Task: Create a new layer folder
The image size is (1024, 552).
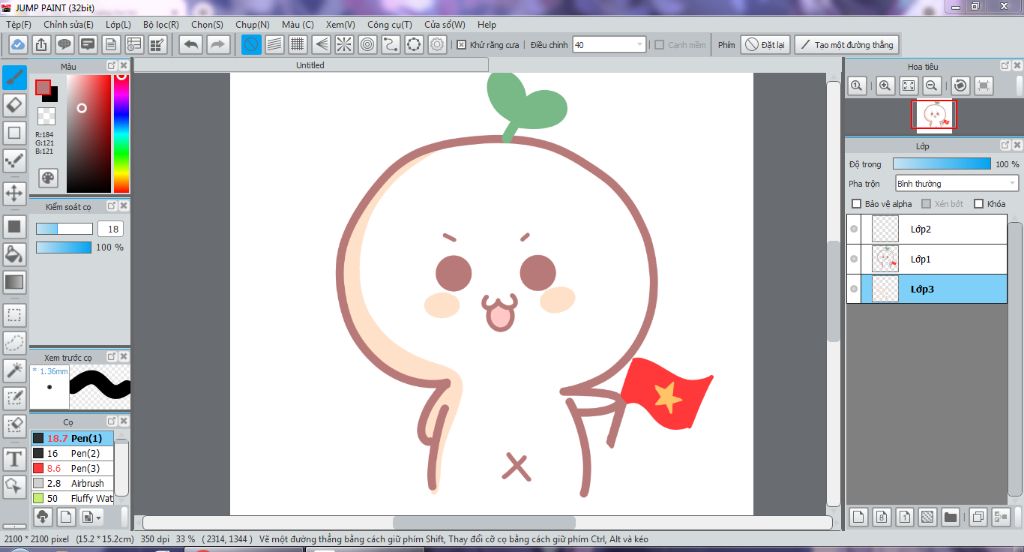Action: (x=951, y=517)
